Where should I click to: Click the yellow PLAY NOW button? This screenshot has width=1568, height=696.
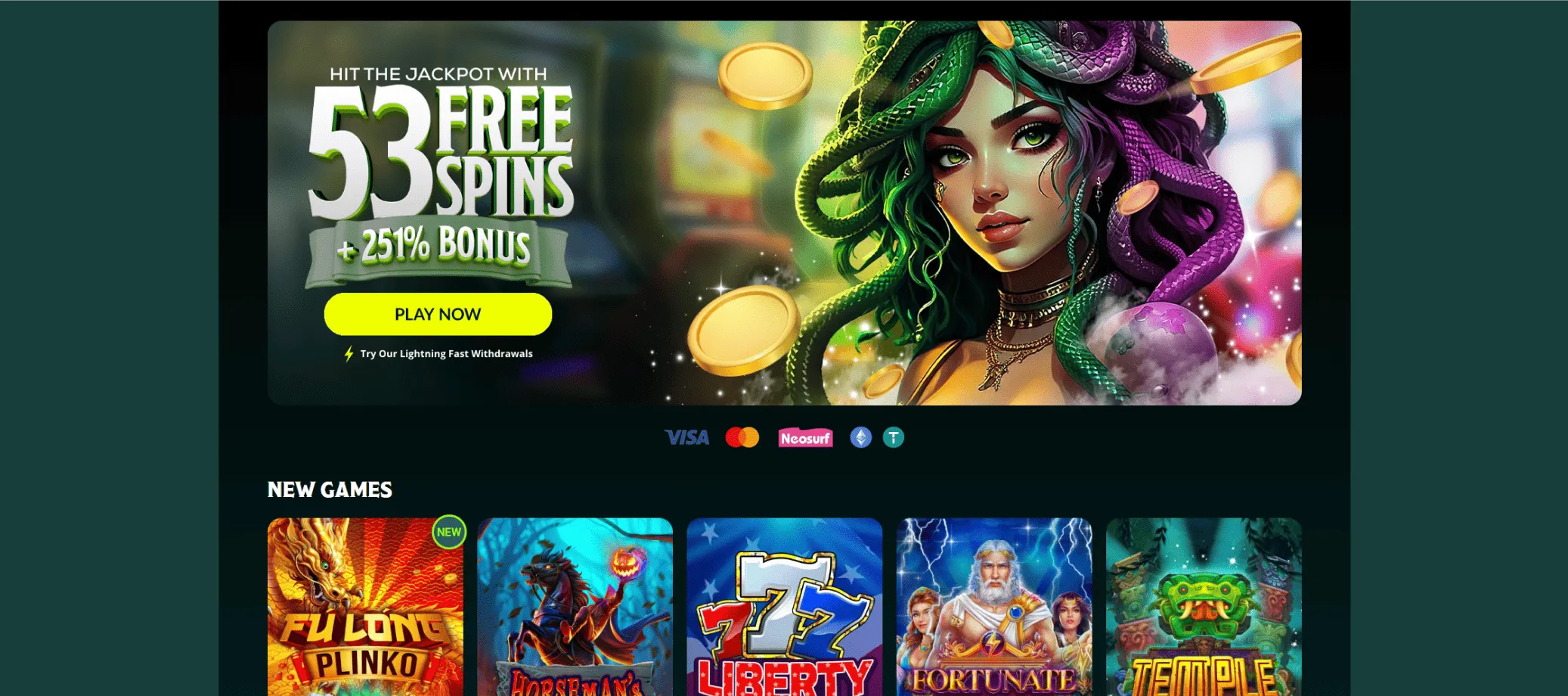438,314
